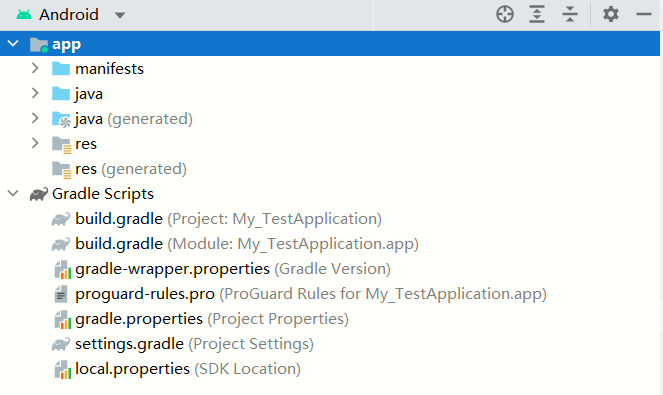
Task: Click the settings.gradle elephant icon
Action: coord(61,344)
